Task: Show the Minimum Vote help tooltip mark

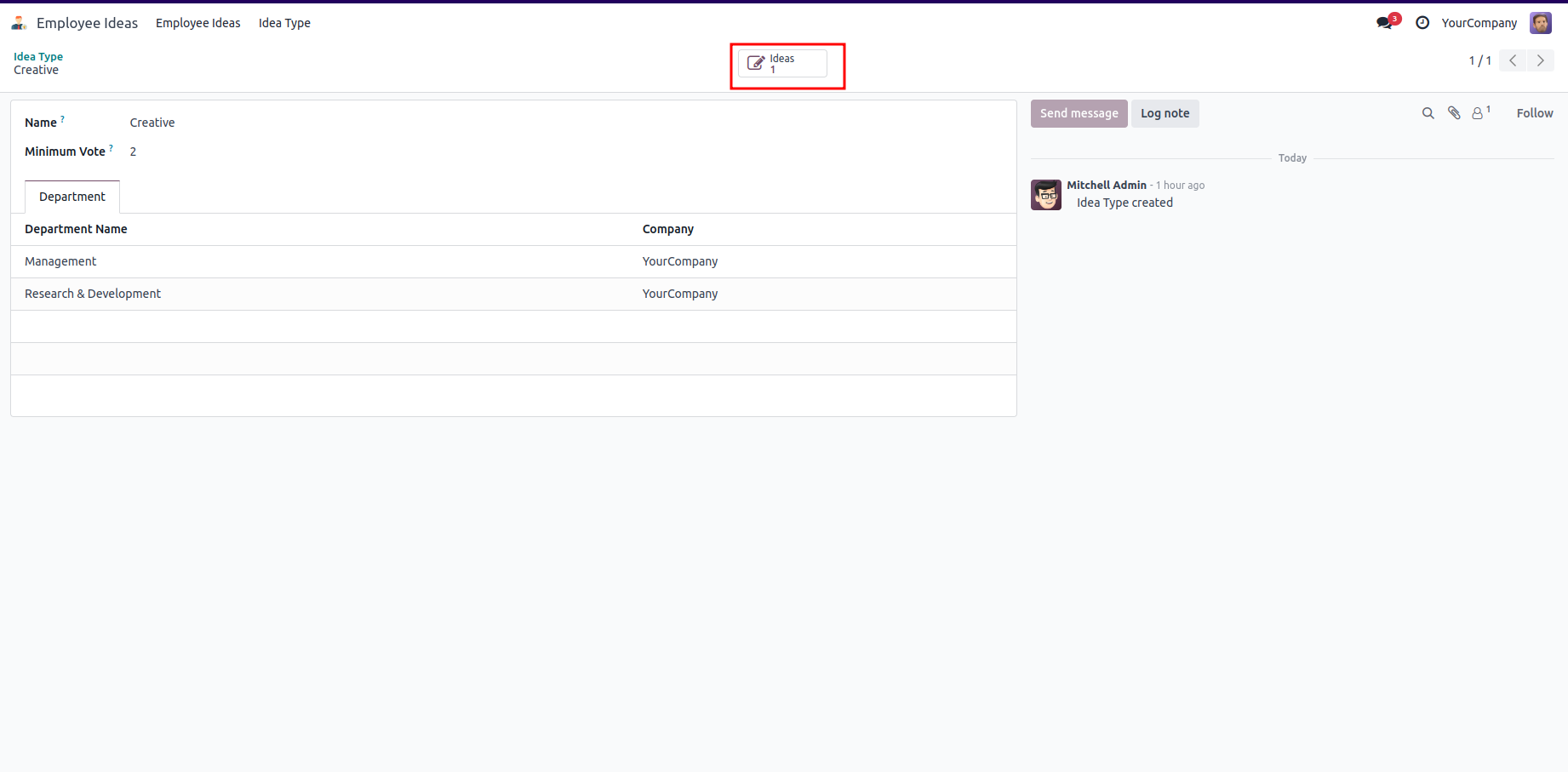Action: click(111, 148)
